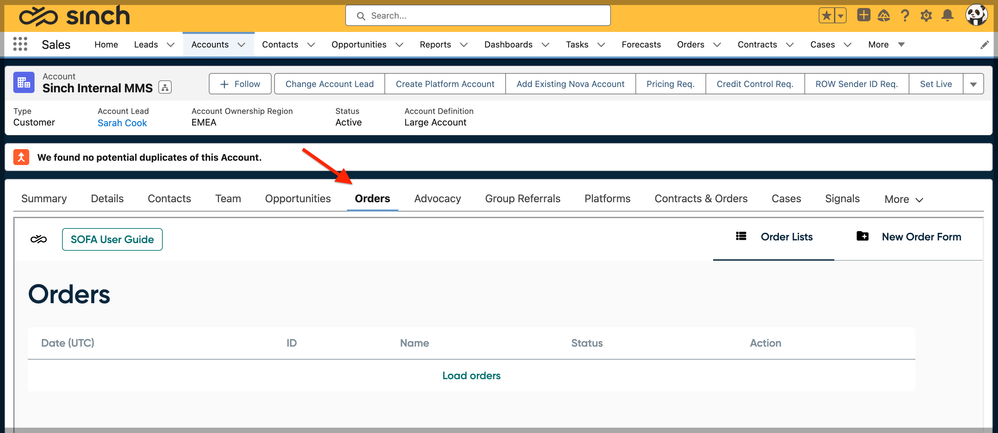Open the New Order Form tab
Screen dimensions: 998x433
coord(908,237)
